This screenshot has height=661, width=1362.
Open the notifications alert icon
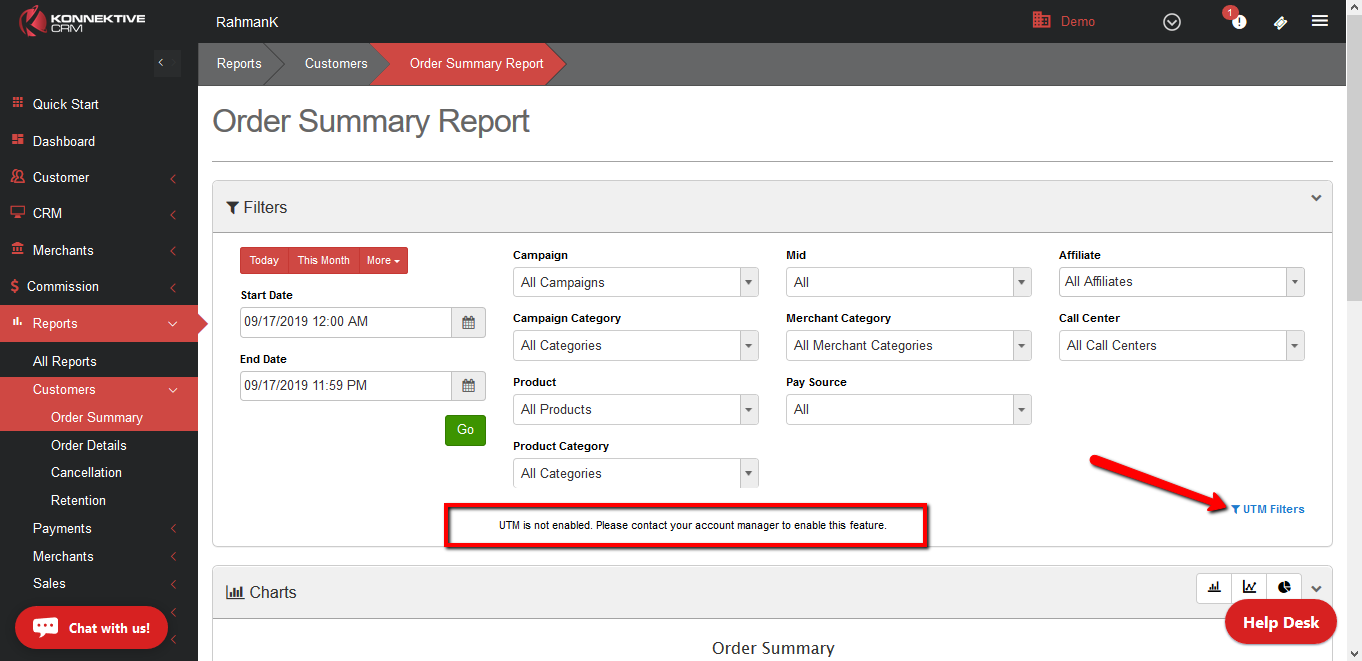[x=1238, y=21]
